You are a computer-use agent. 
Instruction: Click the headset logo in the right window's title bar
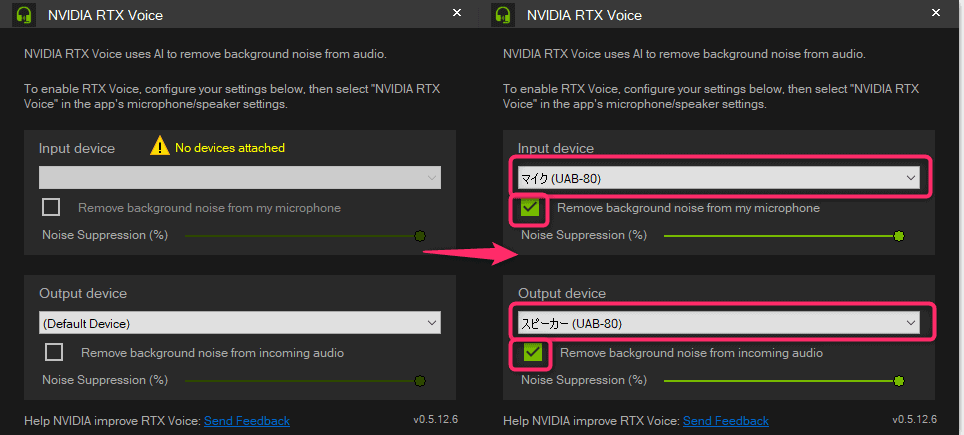click(504, 15)
